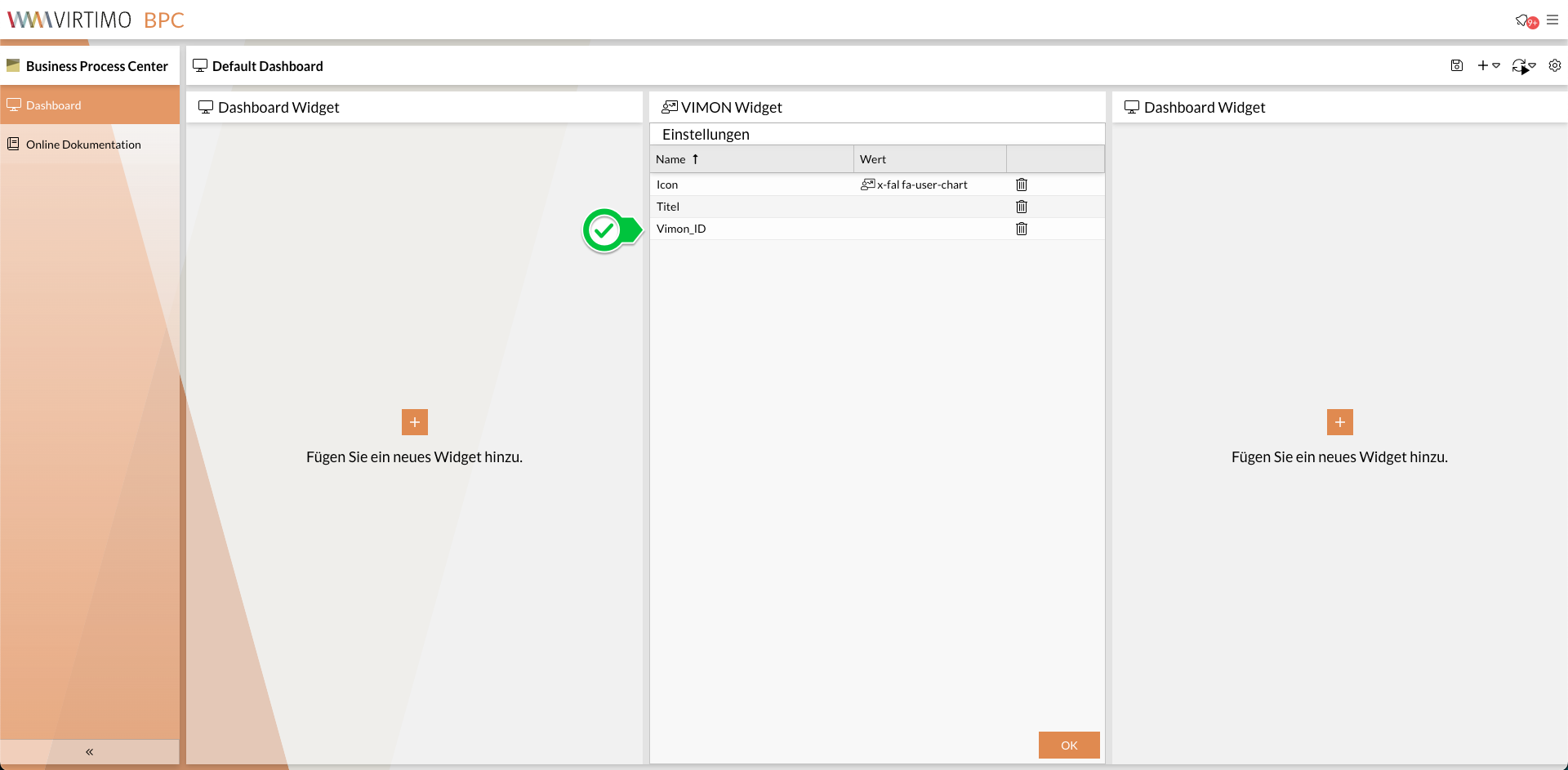Delete the Vimon_ID setting row
Image resolution: width=1568 pixels, height=770 pixels.
[1021, 229]
